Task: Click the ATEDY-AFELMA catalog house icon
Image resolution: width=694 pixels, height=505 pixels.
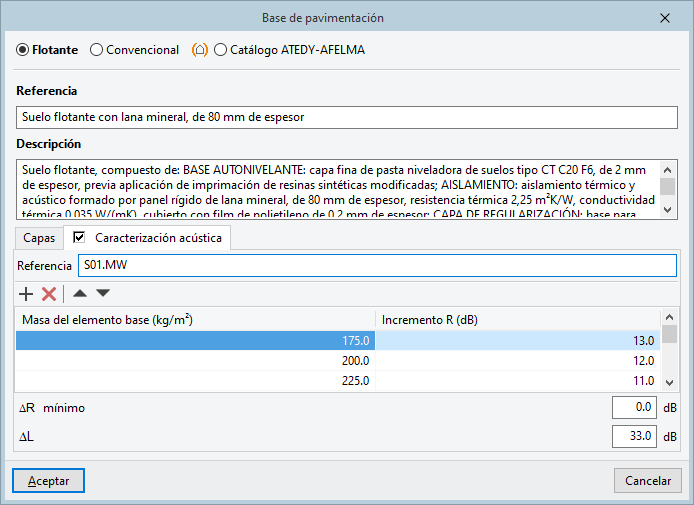Action: 200,49
